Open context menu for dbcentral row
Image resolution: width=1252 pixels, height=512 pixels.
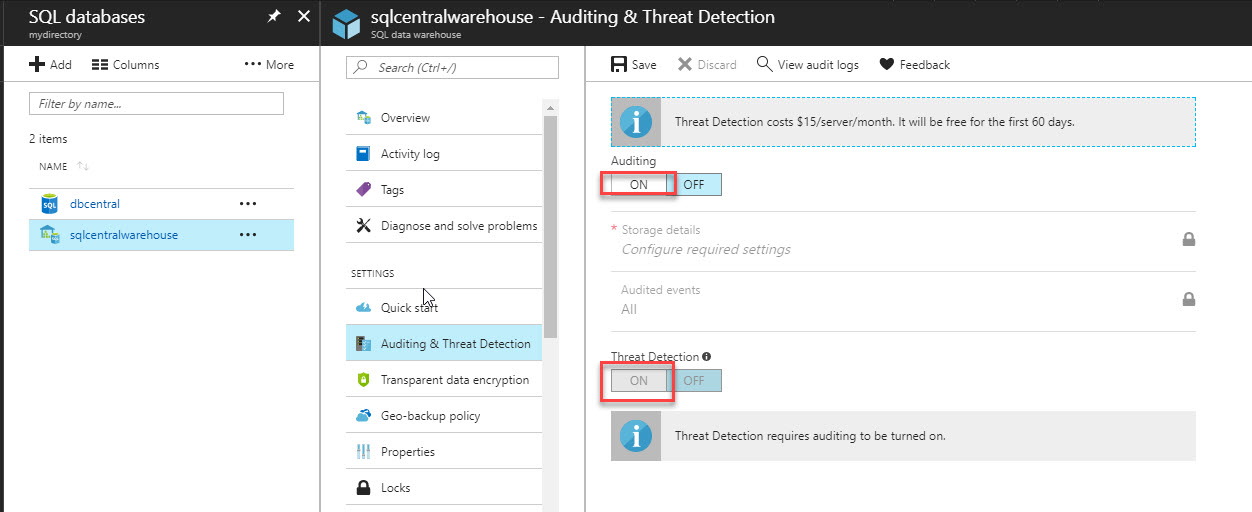tap(248, 204)
